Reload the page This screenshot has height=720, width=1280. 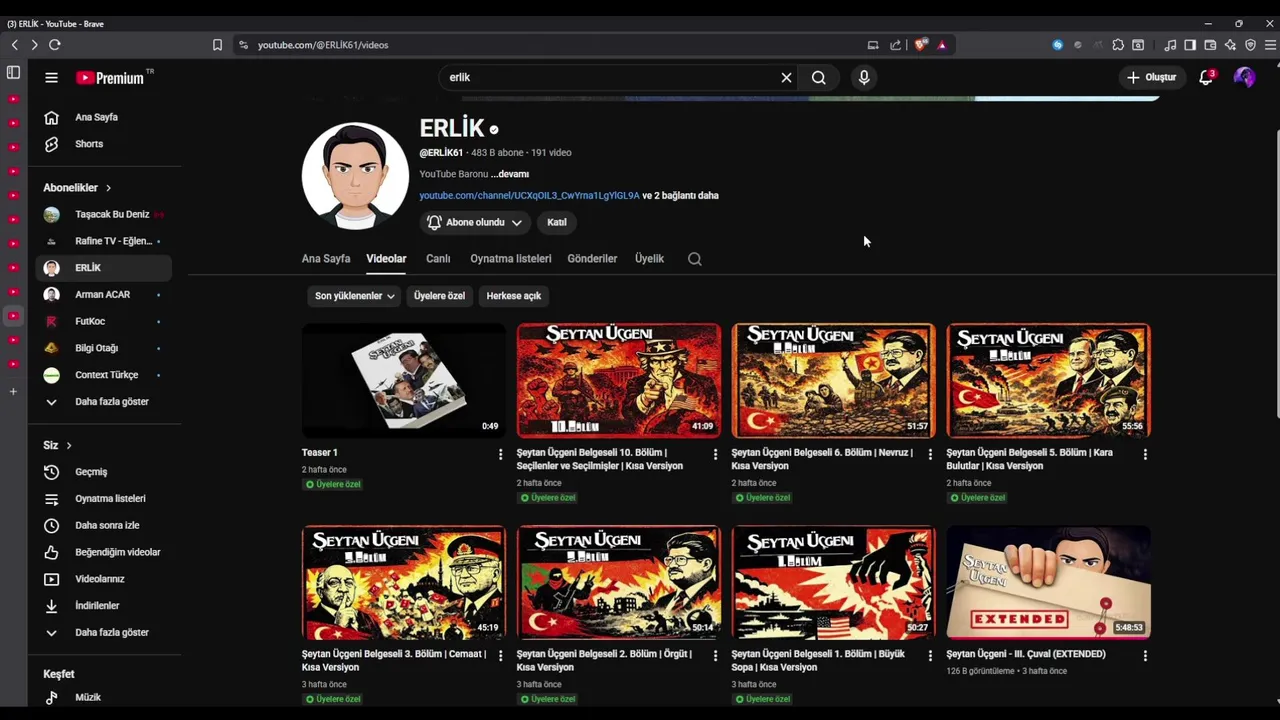54,45
